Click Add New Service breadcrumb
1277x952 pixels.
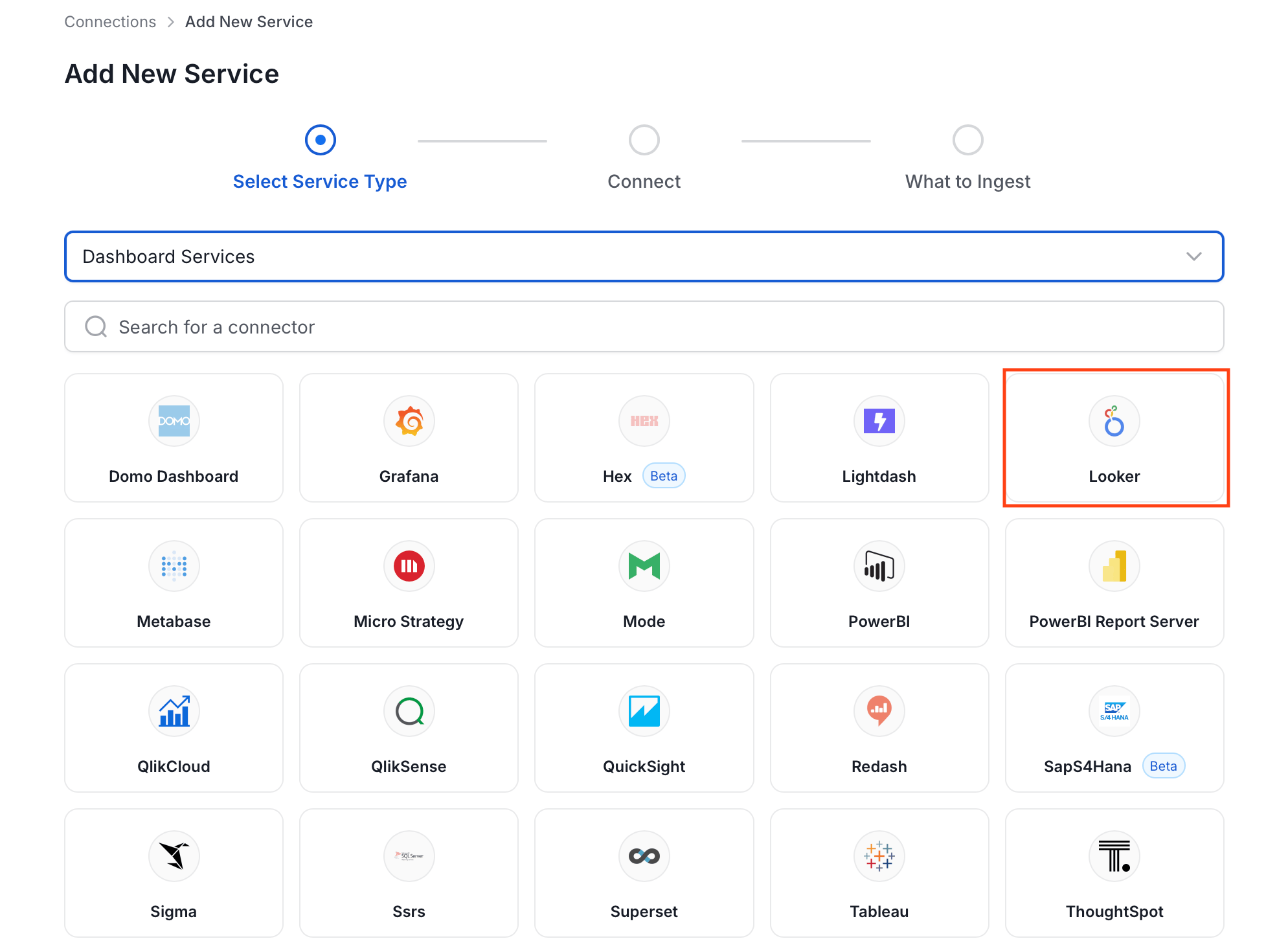pyautogui.click(x=249, y=22)
